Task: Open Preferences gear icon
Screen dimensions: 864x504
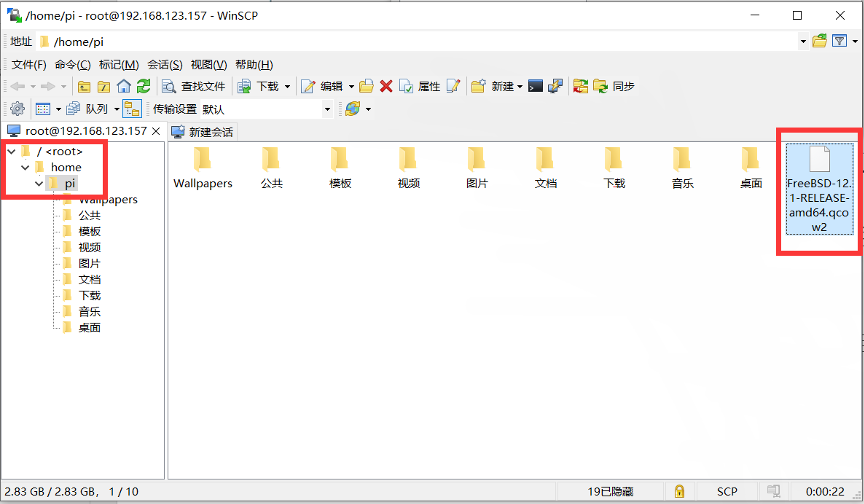Action: click(18, 109)
